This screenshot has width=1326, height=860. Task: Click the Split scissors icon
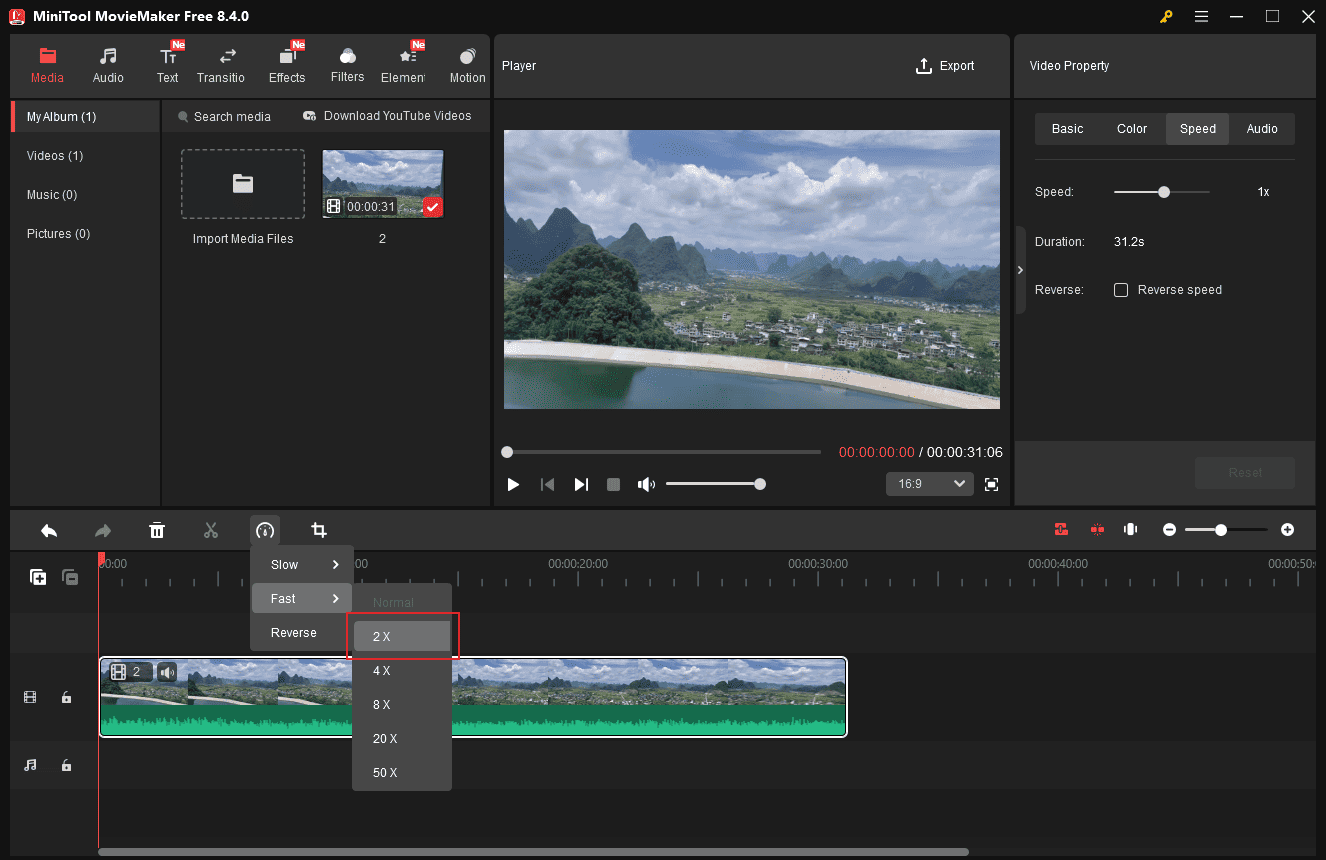211,530
